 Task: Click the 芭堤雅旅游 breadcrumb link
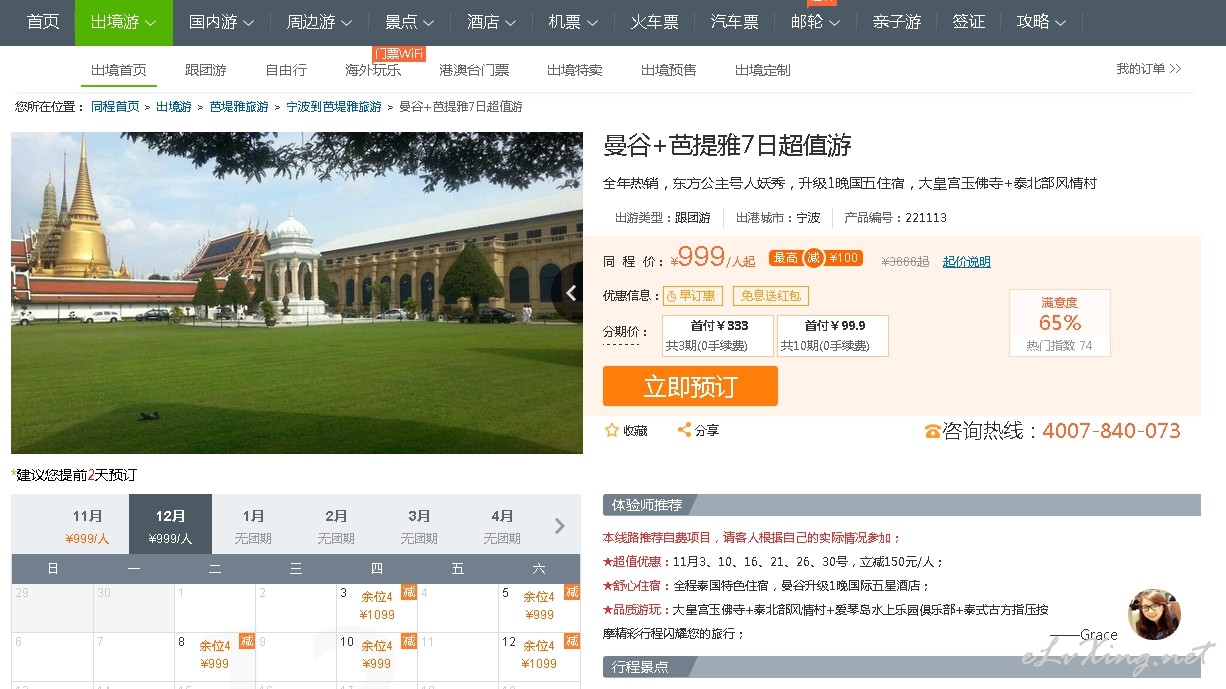[x=239, y=107]
